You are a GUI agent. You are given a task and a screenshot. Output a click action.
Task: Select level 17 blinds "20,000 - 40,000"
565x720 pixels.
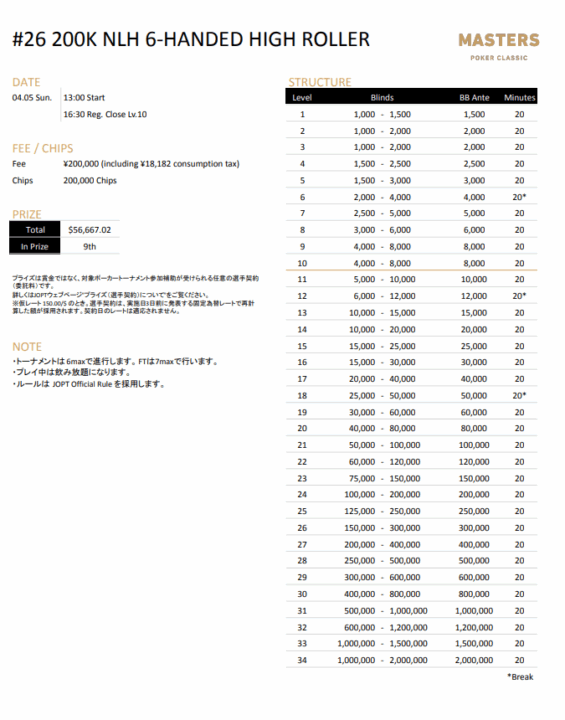(382, 379)
